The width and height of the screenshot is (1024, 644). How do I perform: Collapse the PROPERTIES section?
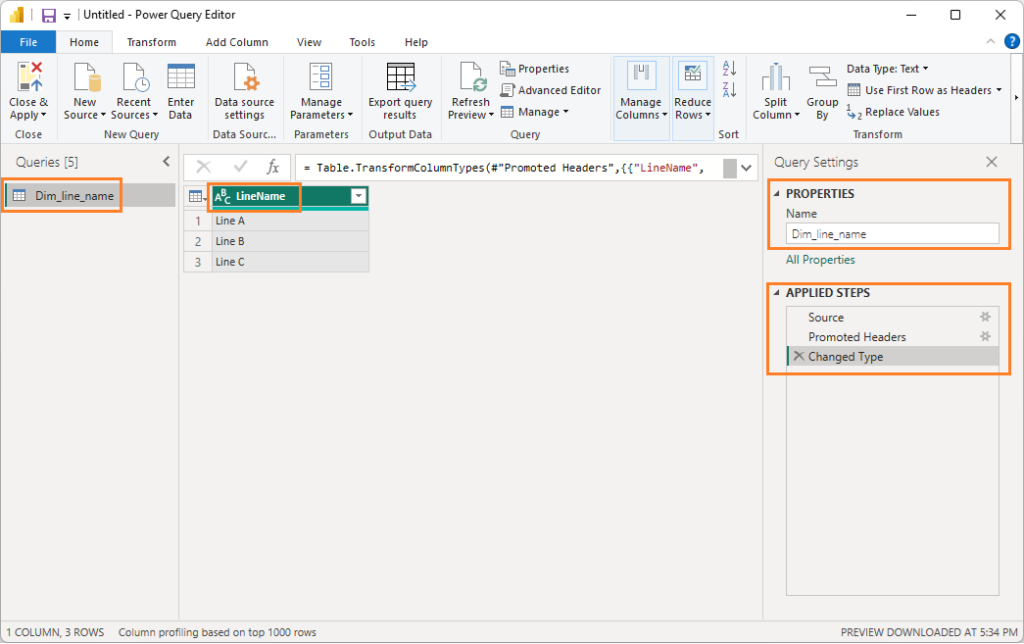pos(776,193)
